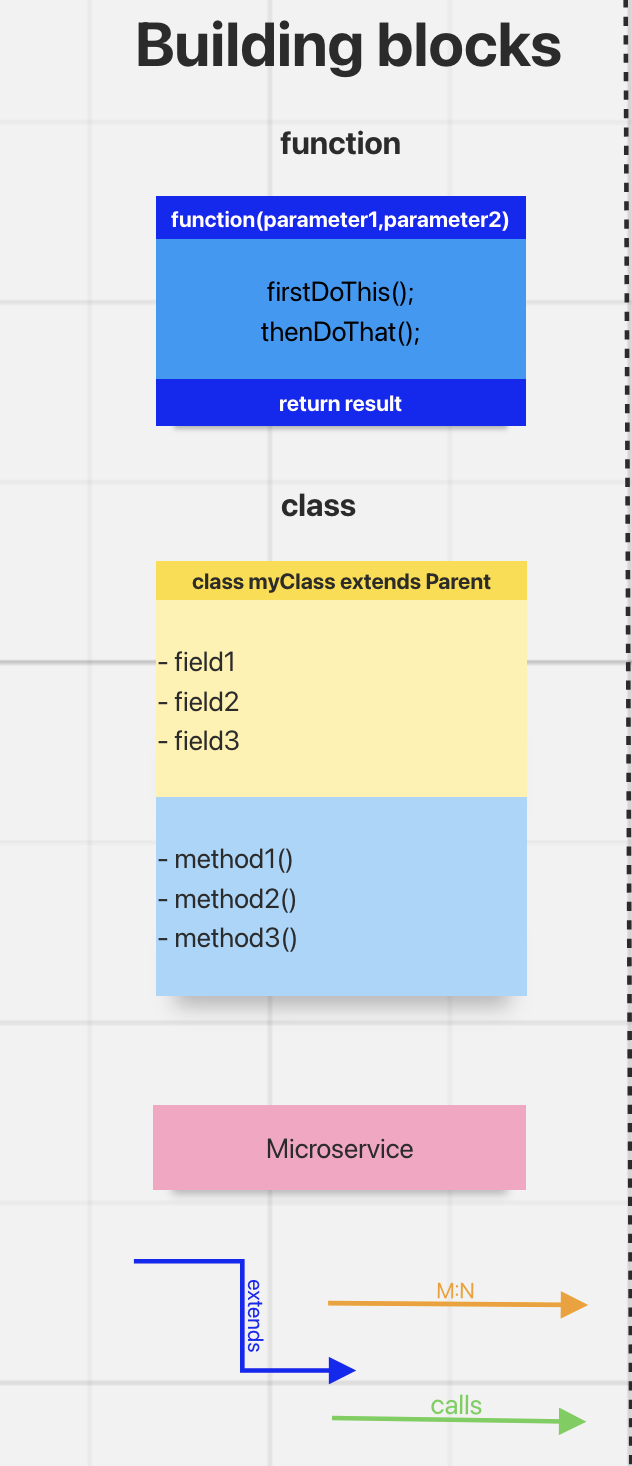Click the thenDoThat(); line

tap(340, 332)
